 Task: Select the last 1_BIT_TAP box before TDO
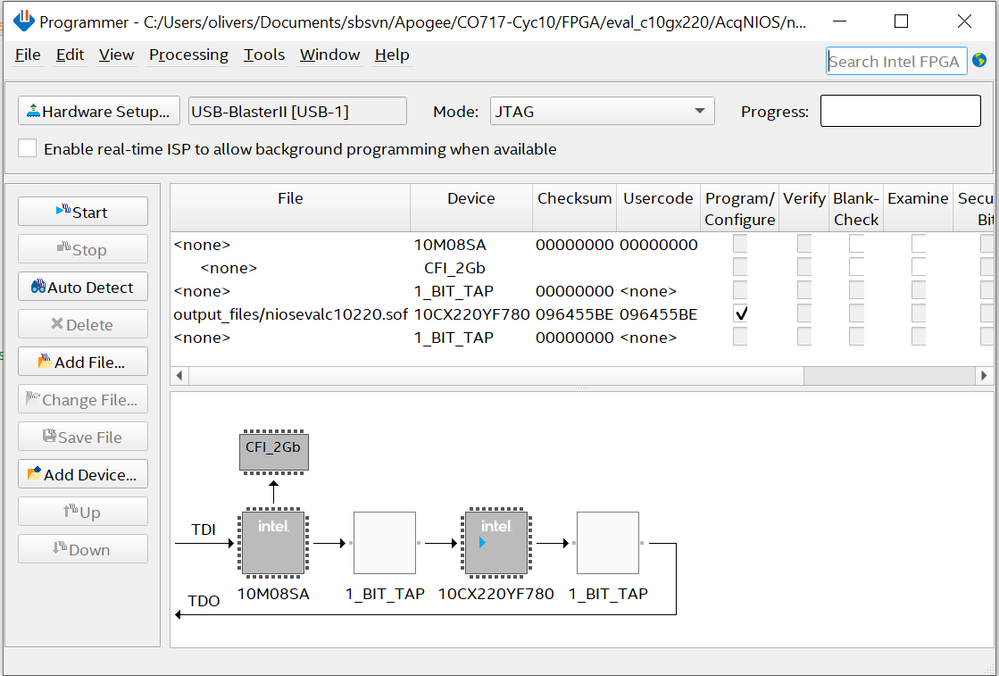point(608,543)
